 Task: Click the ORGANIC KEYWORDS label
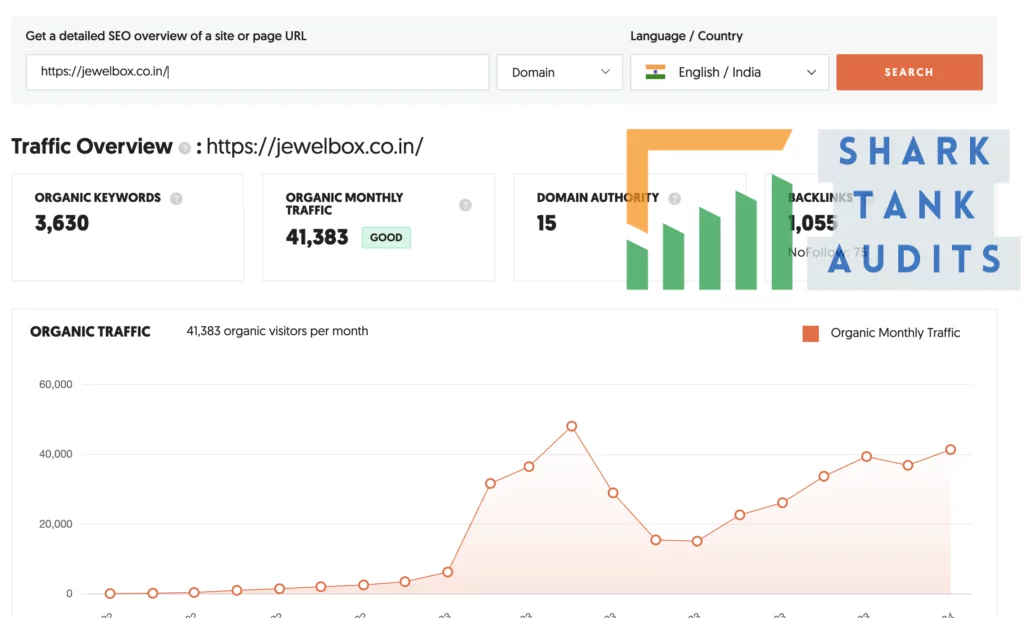point(97,198)
